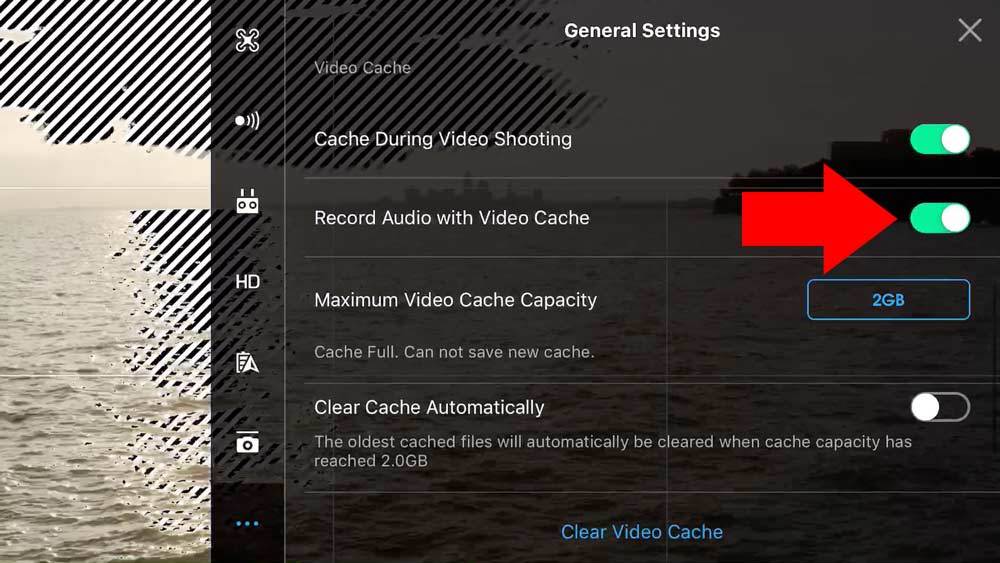Click the Cache Full warning message

click(454, 352)
